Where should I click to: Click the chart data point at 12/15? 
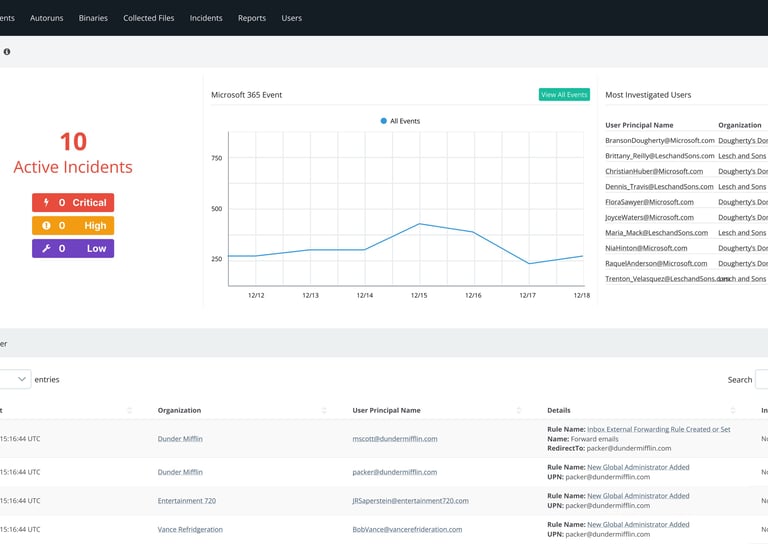(x=419, y=224)
